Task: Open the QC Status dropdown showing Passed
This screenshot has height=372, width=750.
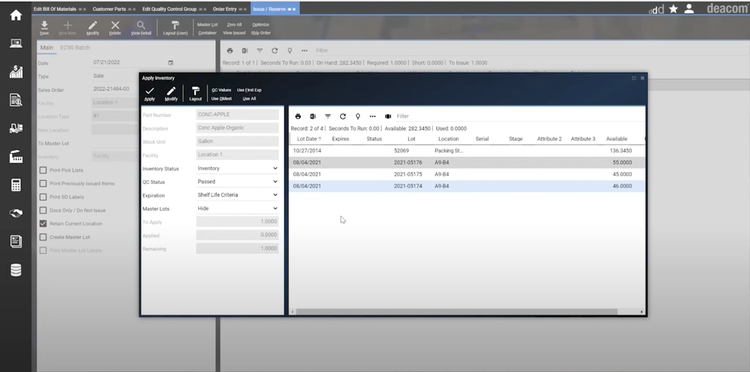Action: [x=237, y=182]
